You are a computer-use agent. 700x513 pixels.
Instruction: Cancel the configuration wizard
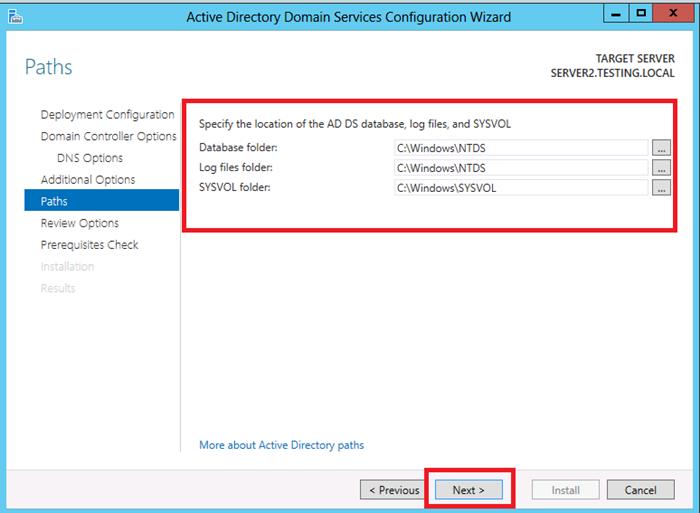640,490
